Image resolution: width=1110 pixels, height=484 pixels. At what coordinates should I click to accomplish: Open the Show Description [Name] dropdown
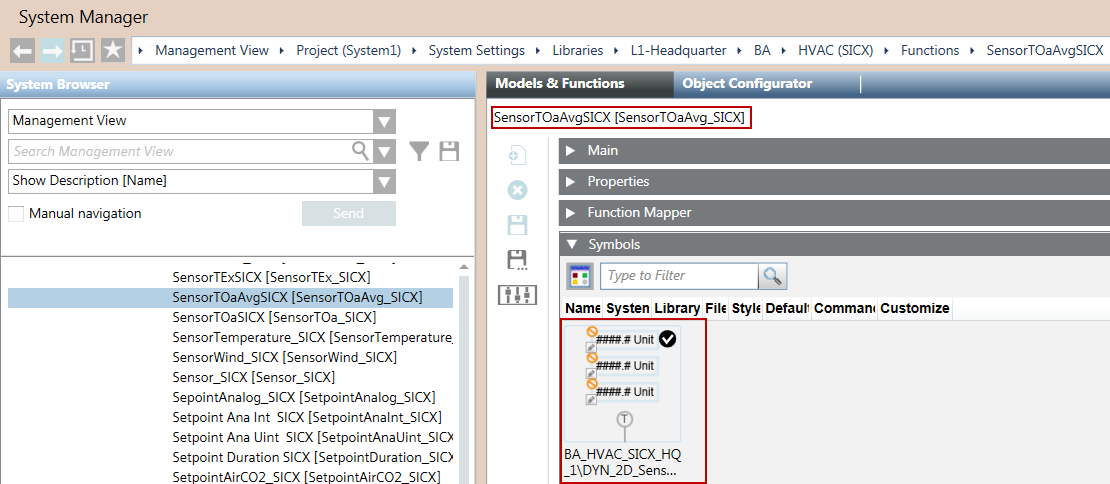coord(384,181)
